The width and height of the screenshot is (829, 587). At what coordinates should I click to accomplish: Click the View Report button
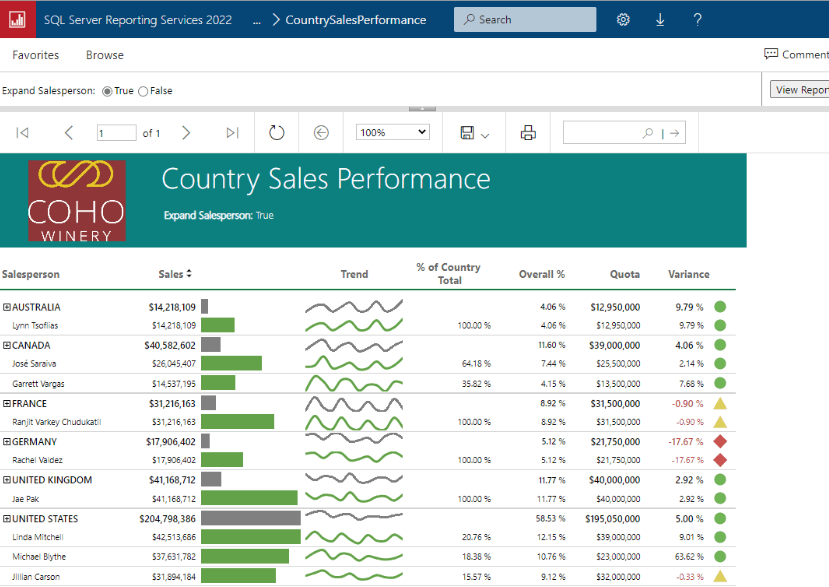coord(801,90)
